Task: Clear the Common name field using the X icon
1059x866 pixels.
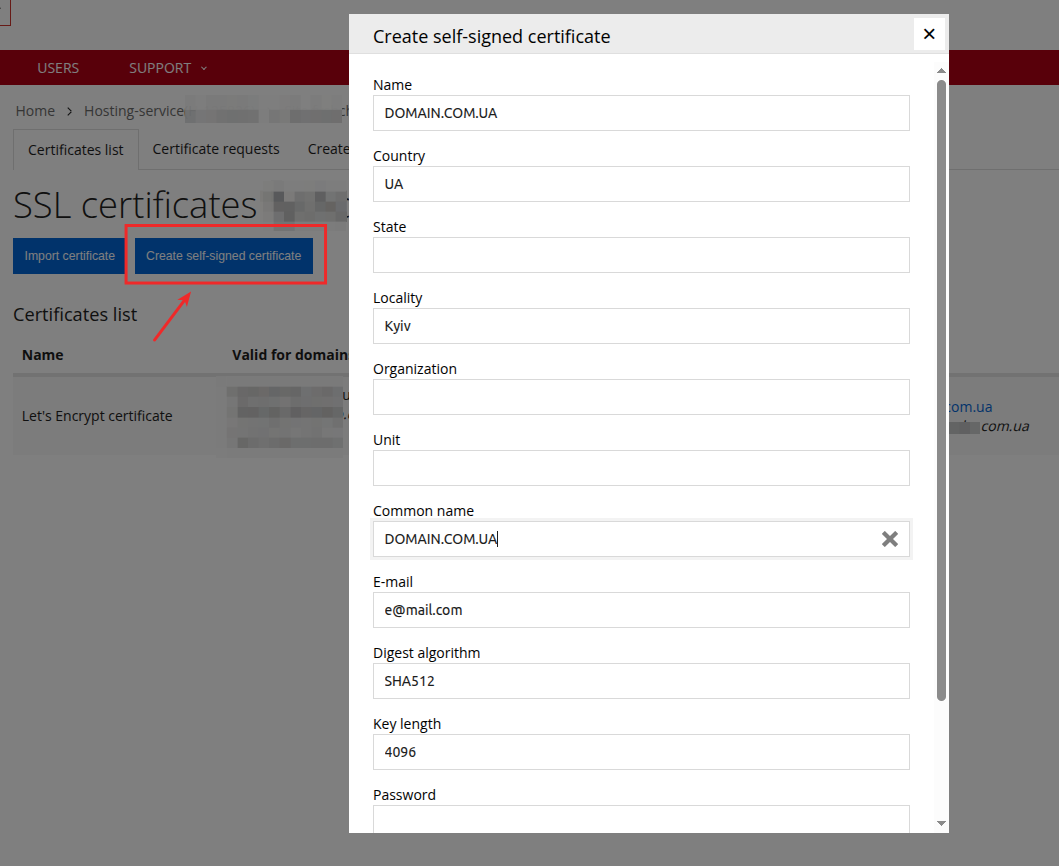Action: click(x=890, y=539)
